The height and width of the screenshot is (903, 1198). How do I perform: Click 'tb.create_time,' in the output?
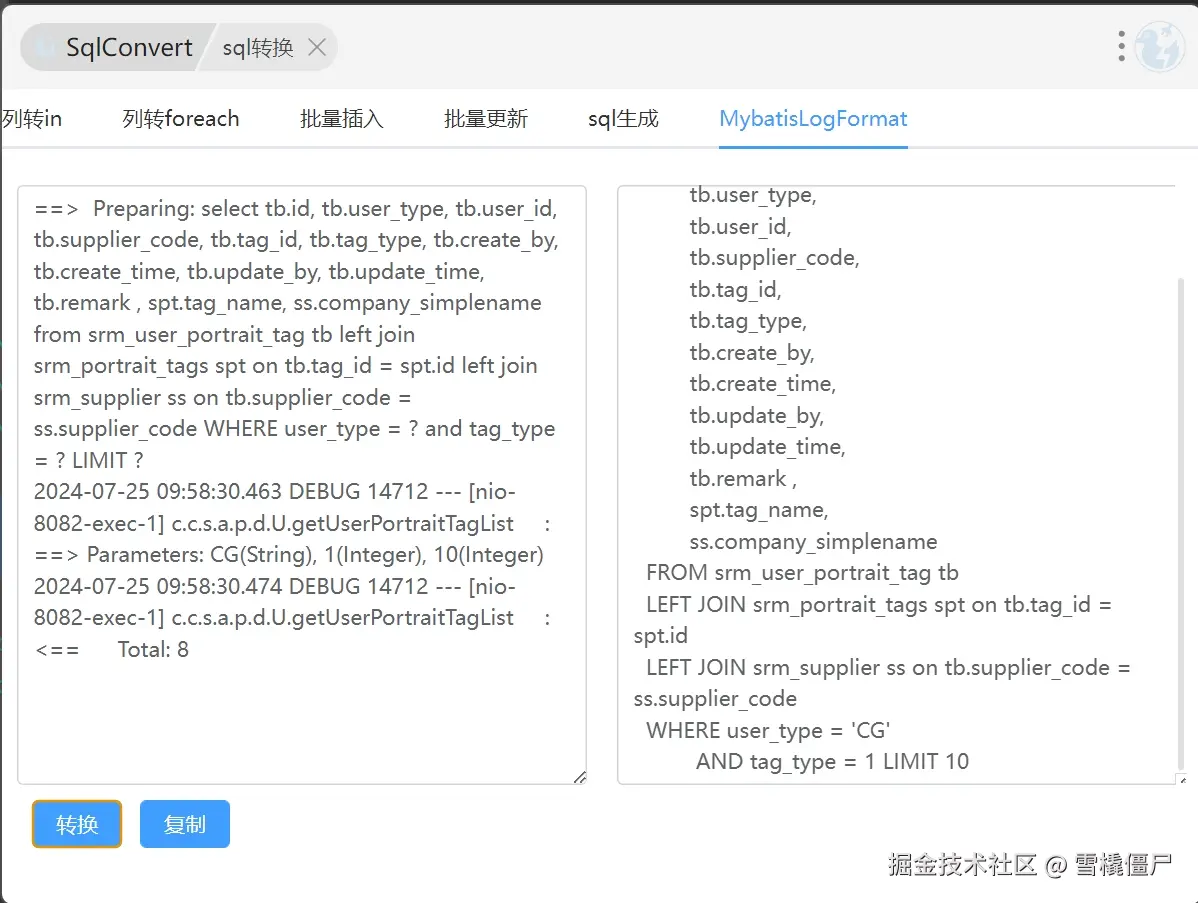pos(763,384)
